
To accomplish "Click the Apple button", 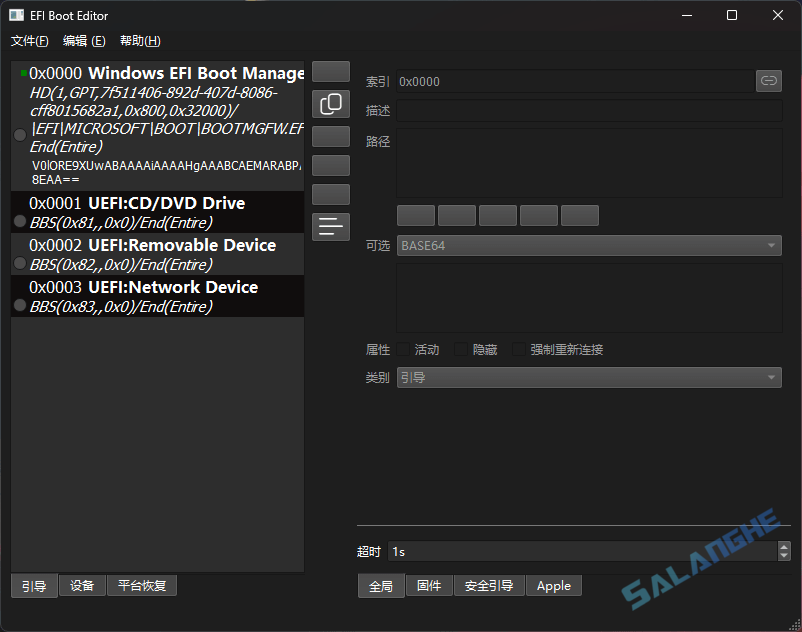I will 553,586.
